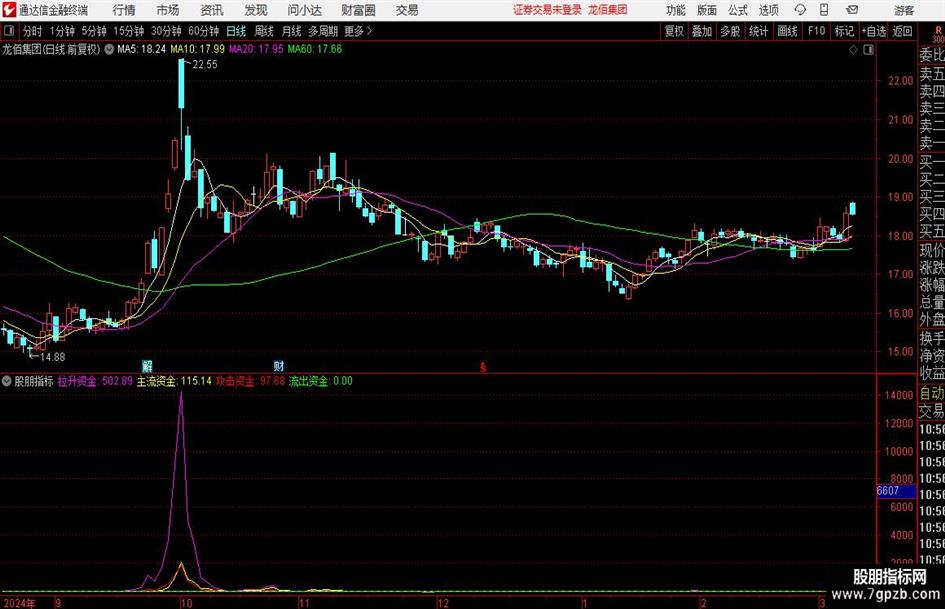Open the 公式 menu
945x609 pixels.
(x=738, y=10)
